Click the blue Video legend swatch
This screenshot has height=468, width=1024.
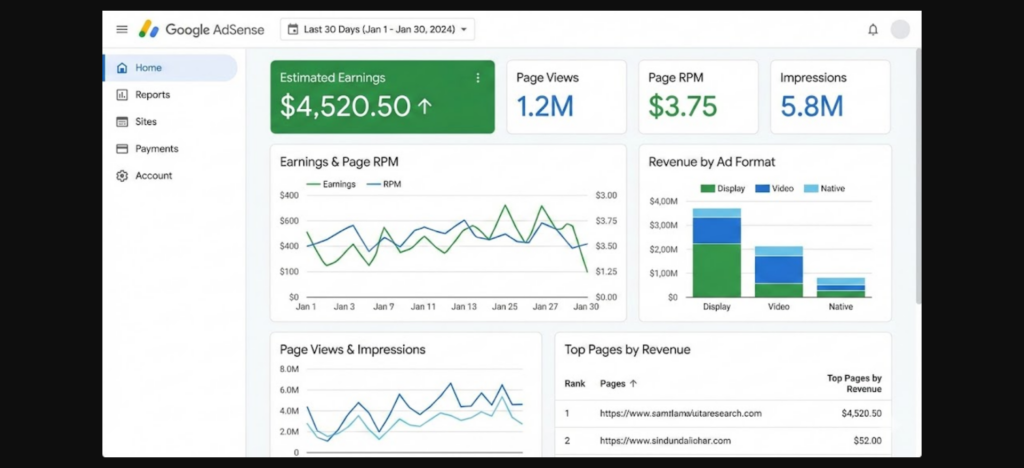(762, 189)
